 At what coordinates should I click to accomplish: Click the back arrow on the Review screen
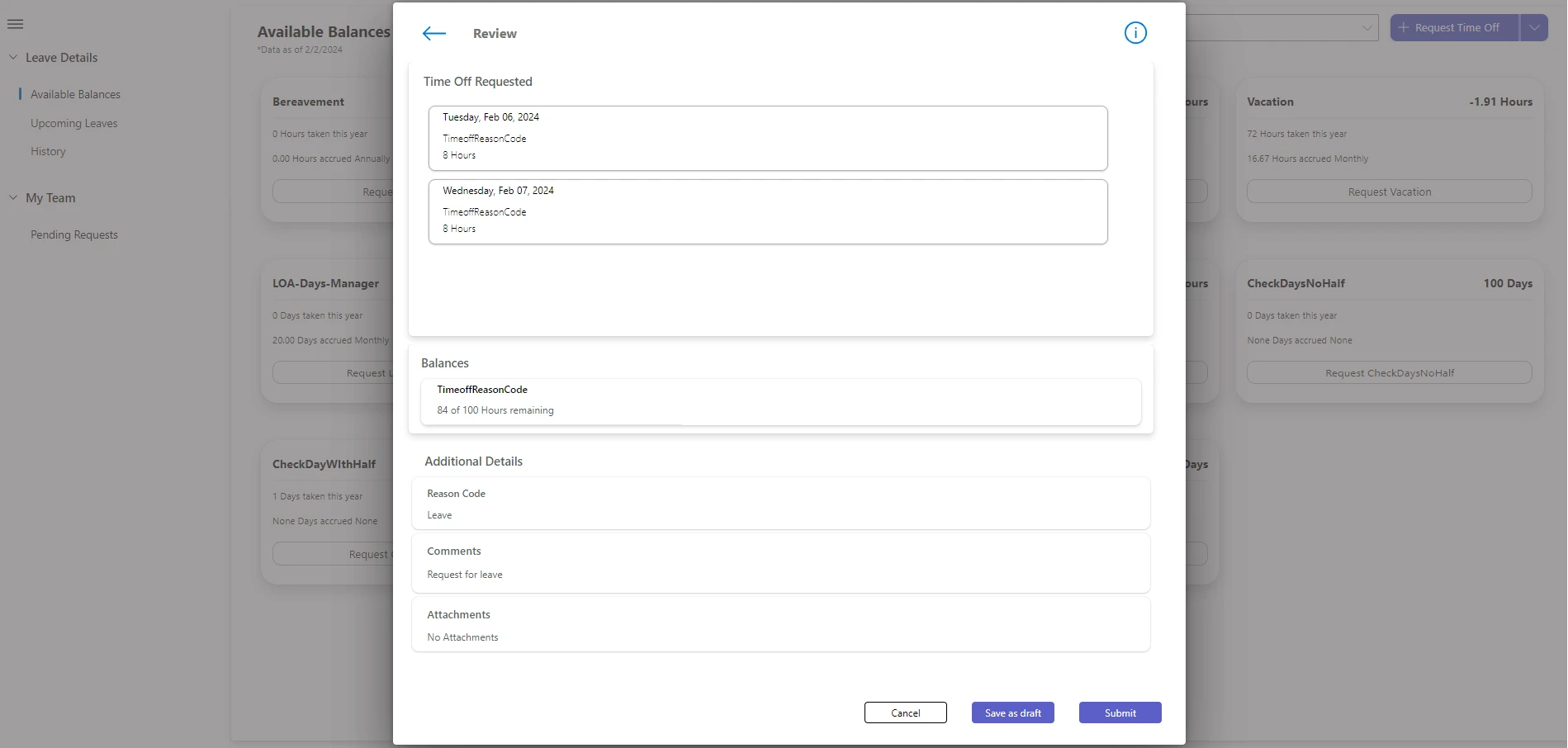click(x=433, y=33)
